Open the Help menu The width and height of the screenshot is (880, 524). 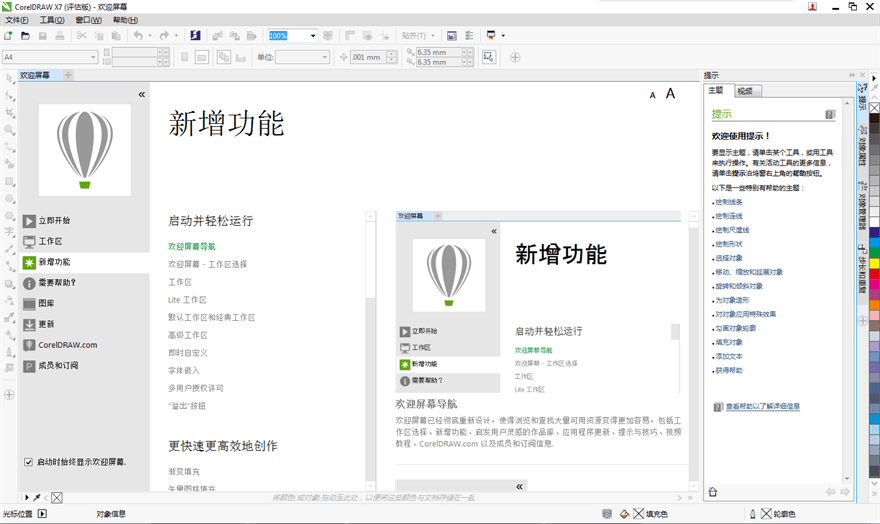point(125,20)
